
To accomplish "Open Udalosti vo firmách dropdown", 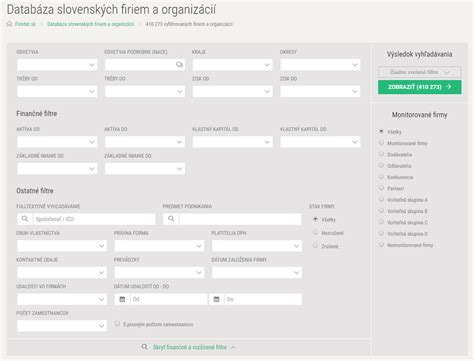I will 62,299.
